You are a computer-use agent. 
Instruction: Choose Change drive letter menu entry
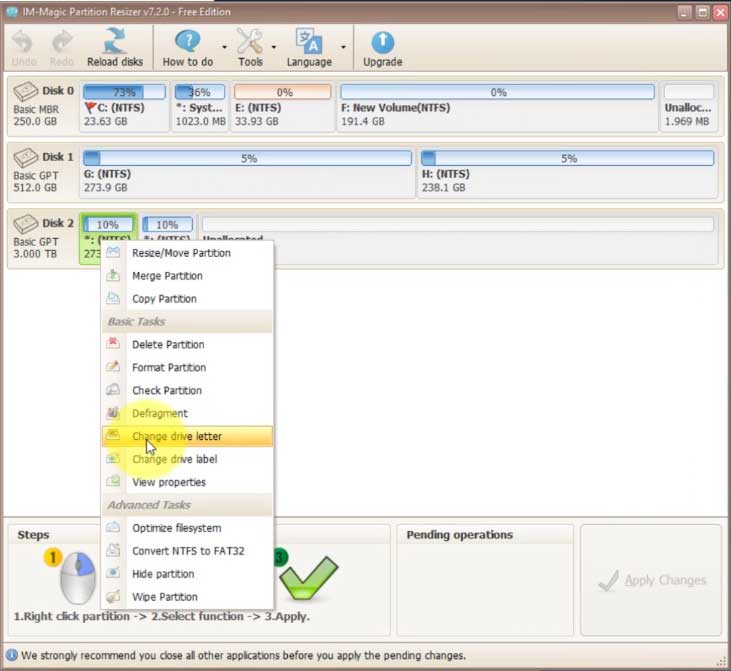pos(187,436)
